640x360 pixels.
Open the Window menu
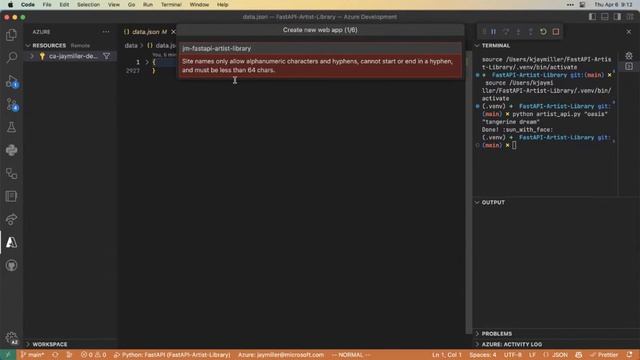pyautogui.click(x=199, y=4)
